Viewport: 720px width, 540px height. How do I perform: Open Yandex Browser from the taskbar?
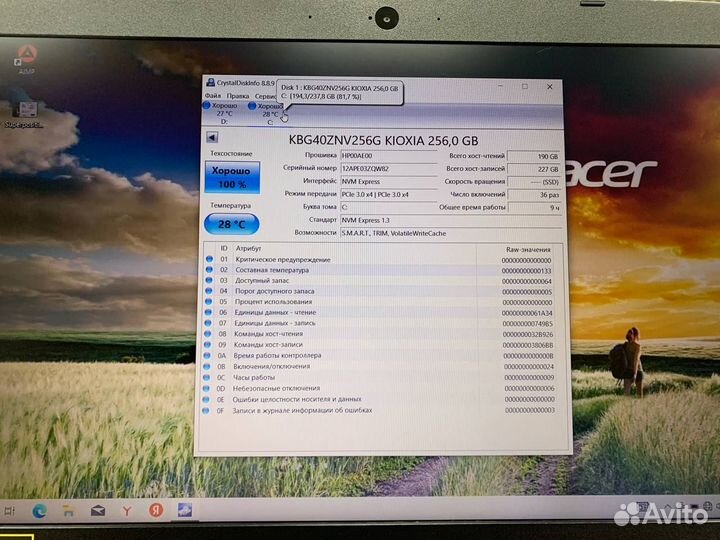pos(127,511)
